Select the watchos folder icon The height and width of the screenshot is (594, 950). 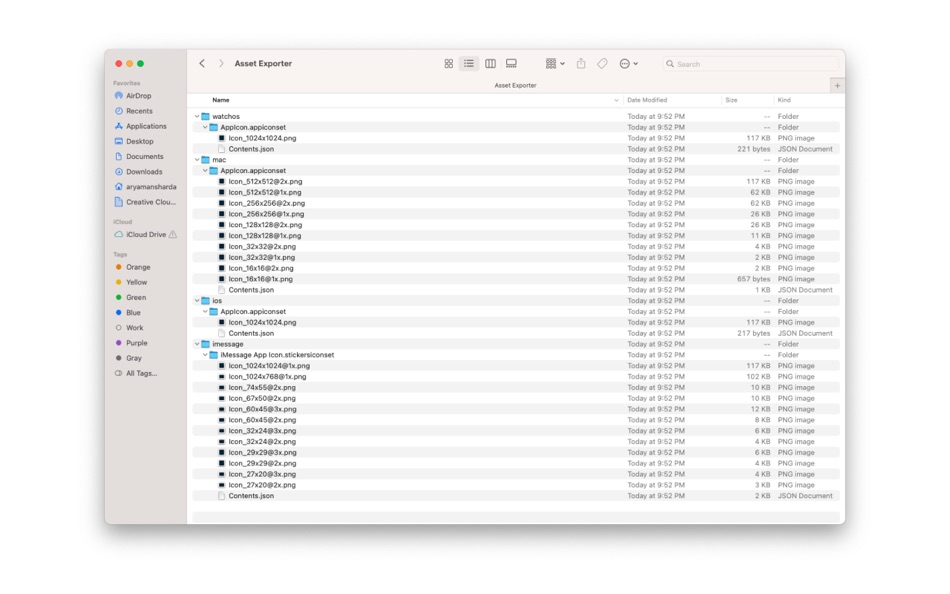205,116
